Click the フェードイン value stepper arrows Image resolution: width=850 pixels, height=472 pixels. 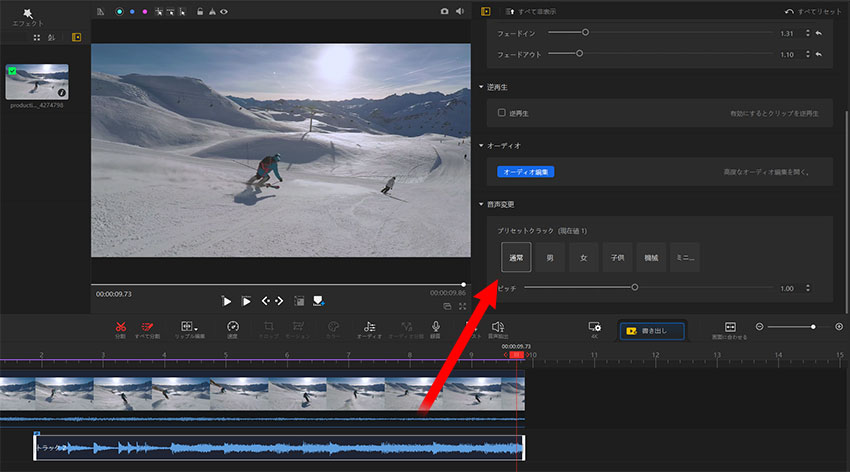808,33
